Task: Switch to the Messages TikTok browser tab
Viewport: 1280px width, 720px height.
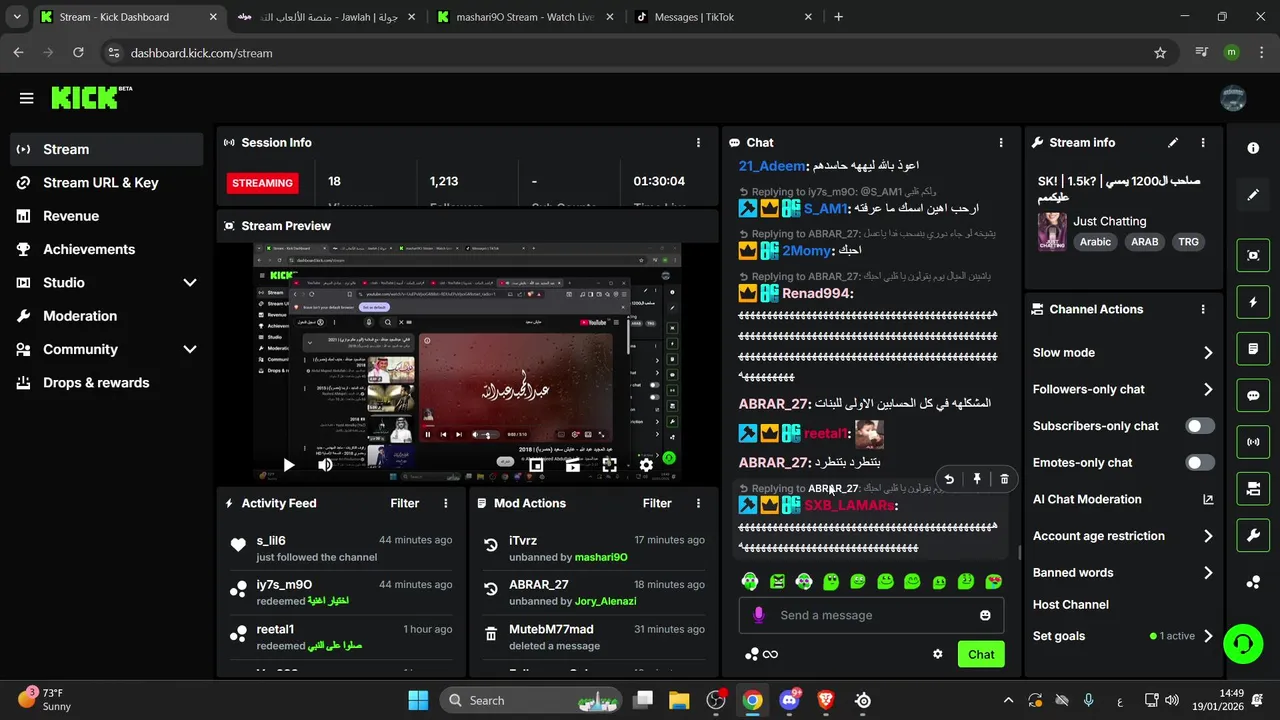Action: click(720, 17)
